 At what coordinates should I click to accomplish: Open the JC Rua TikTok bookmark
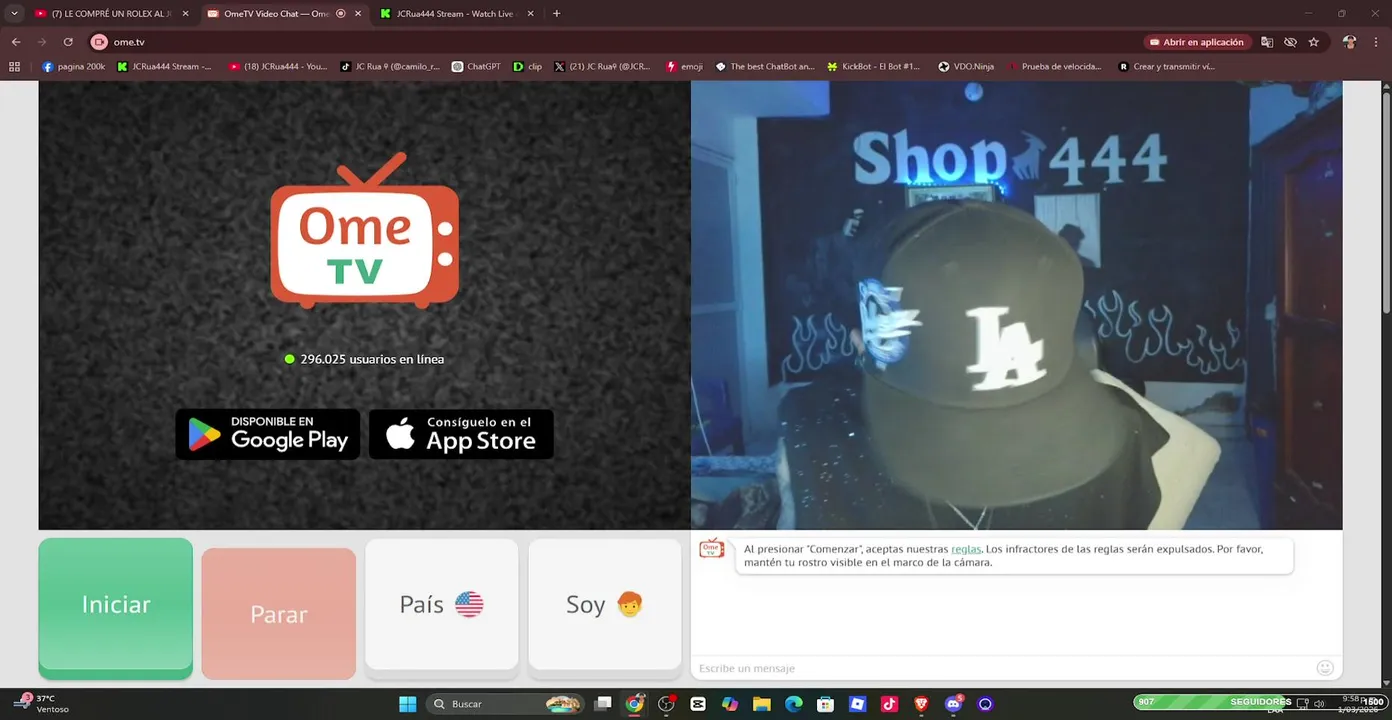[390, 67]
